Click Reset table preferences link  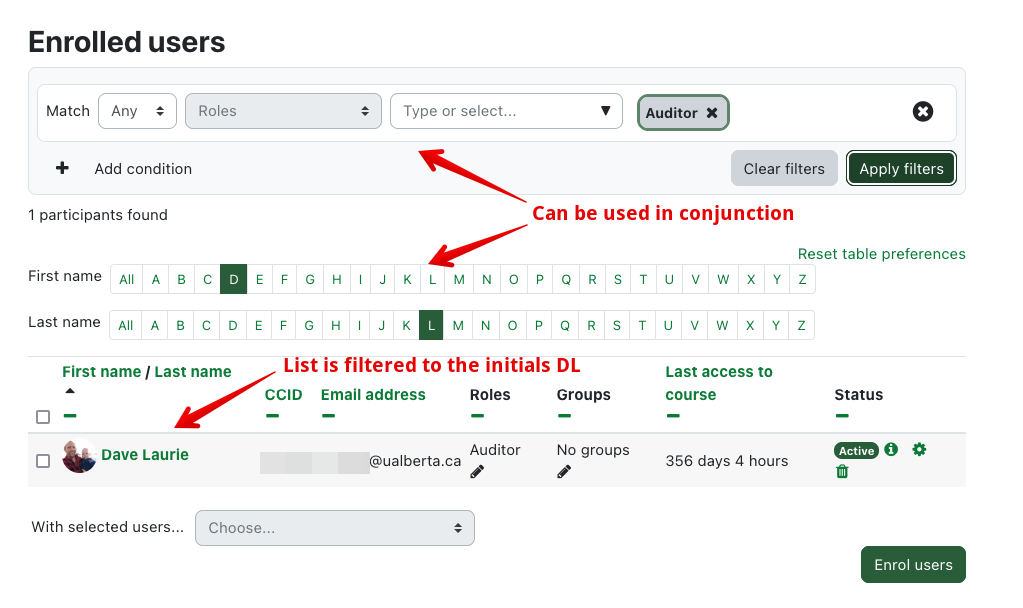click(881, 254)
